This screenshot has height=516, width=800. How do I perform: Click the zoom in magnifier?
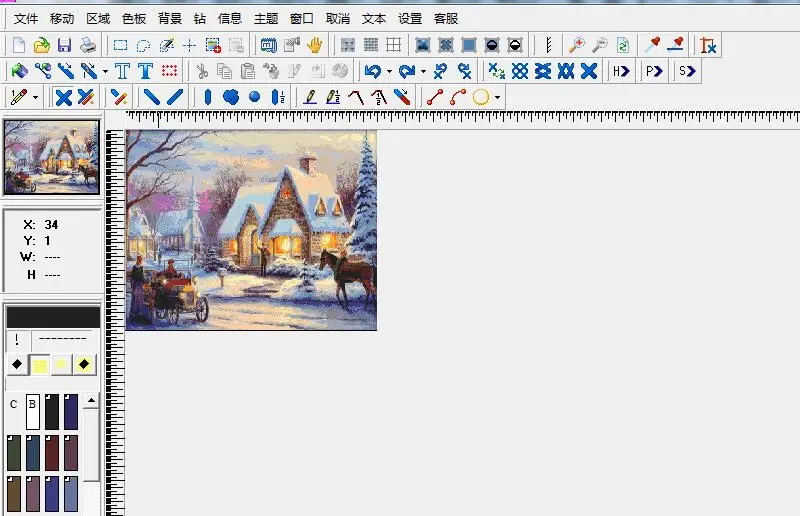tap(577, 45)
